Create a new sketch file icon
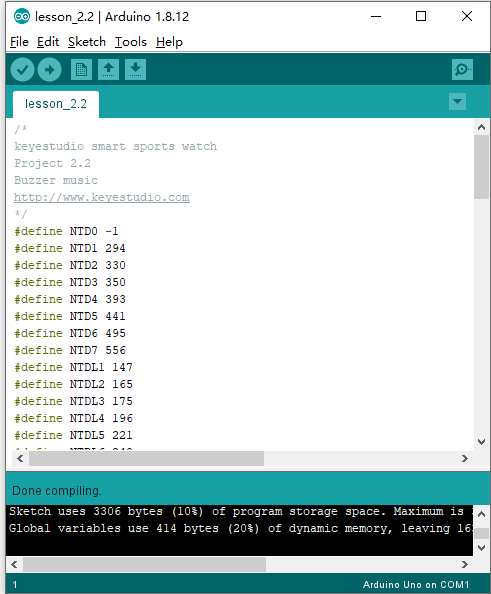 [81, 69]
